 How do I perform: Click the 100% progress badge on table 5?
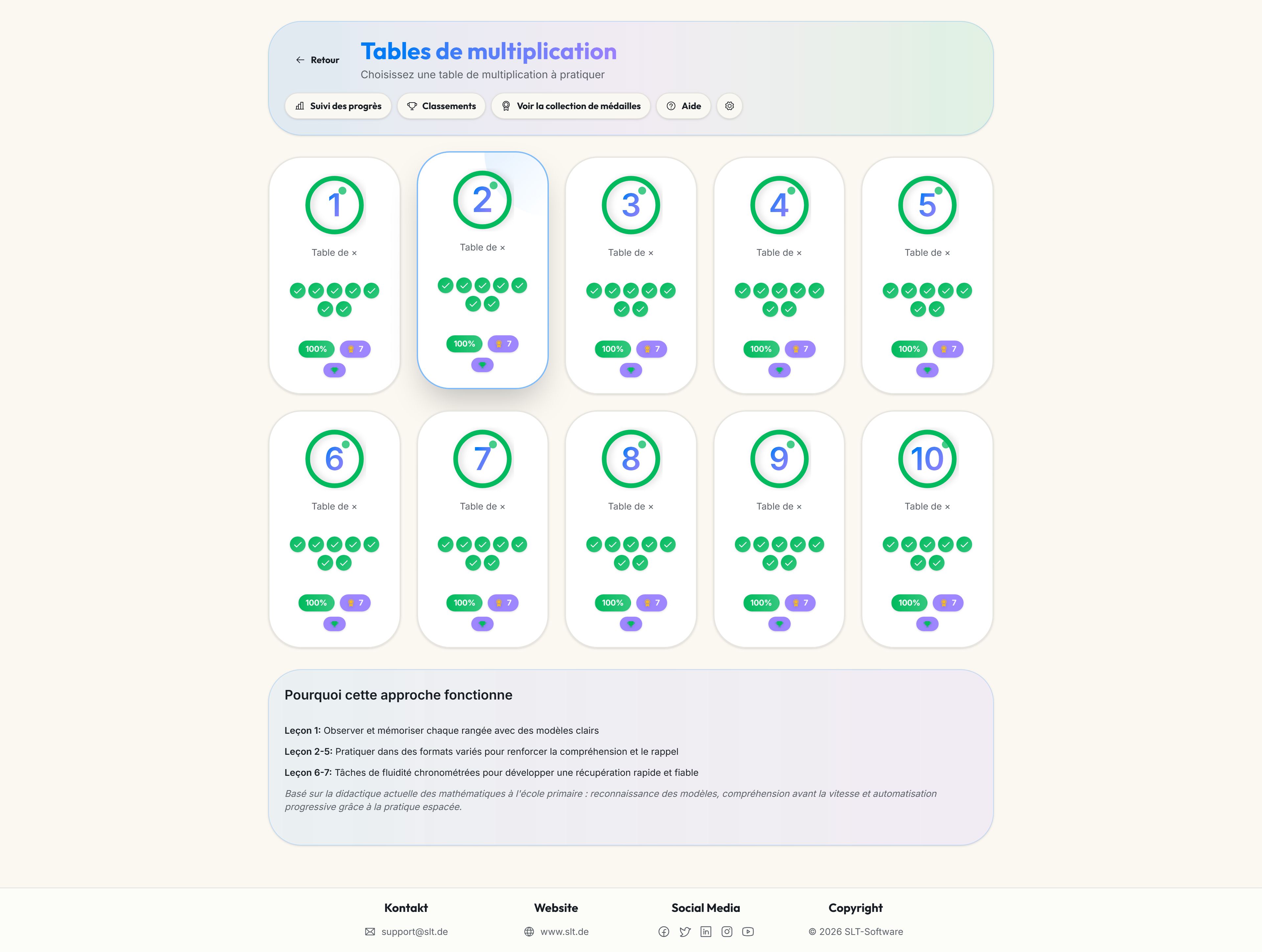[x=909, y=349]
